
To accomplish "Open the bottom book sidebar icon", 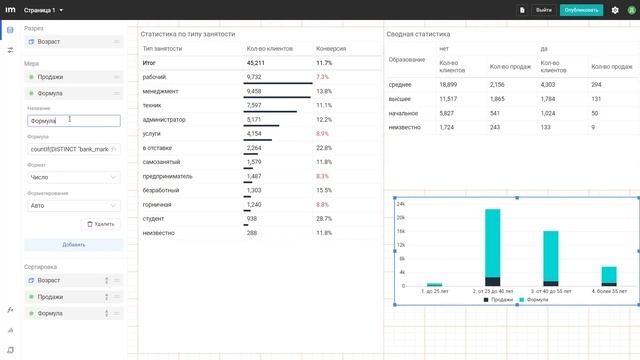I will click(10, 350).
